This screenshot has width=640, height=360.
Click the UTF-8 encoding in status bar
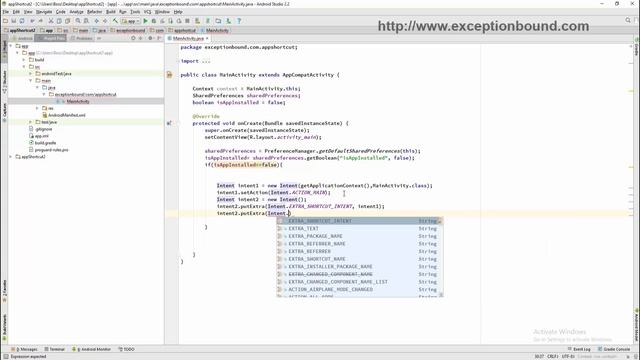click(x=568, y=356)
